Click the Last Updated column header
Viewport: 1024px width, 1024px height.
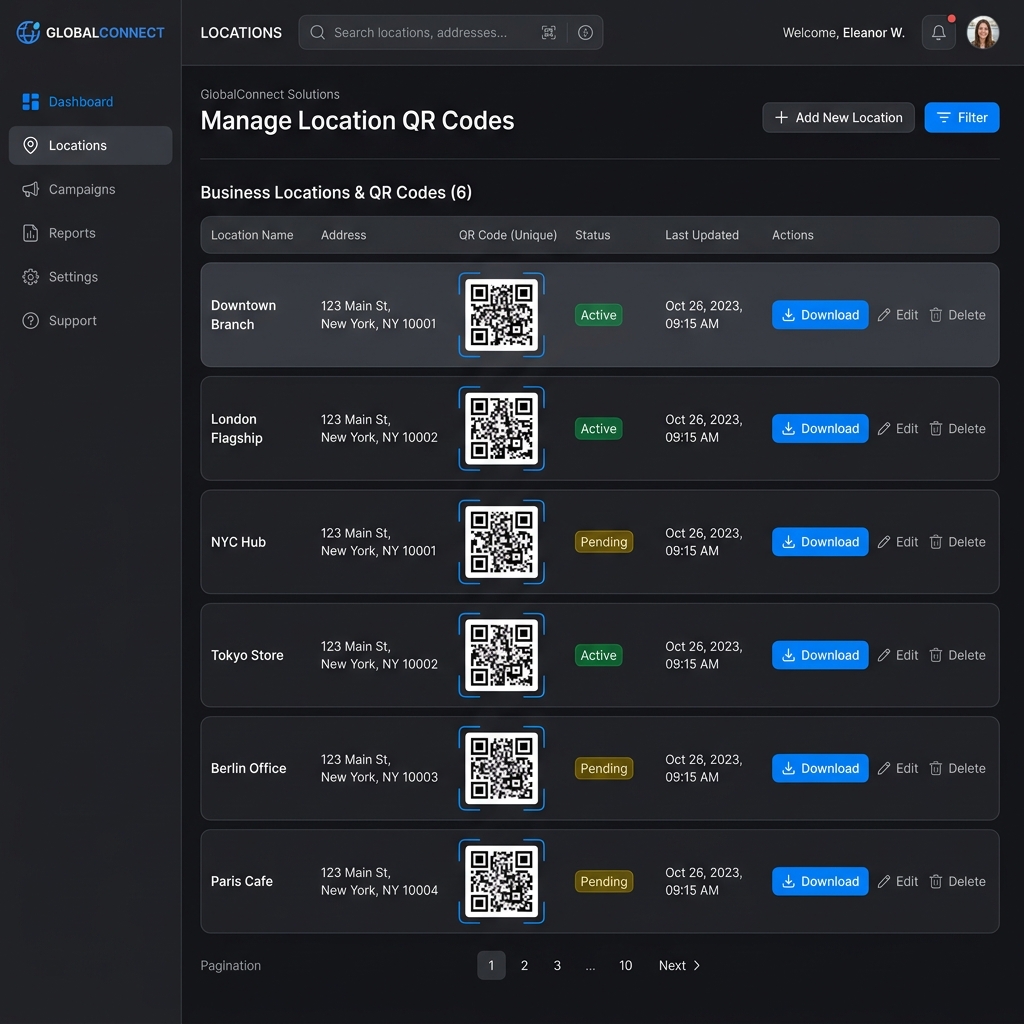point(702,235)
